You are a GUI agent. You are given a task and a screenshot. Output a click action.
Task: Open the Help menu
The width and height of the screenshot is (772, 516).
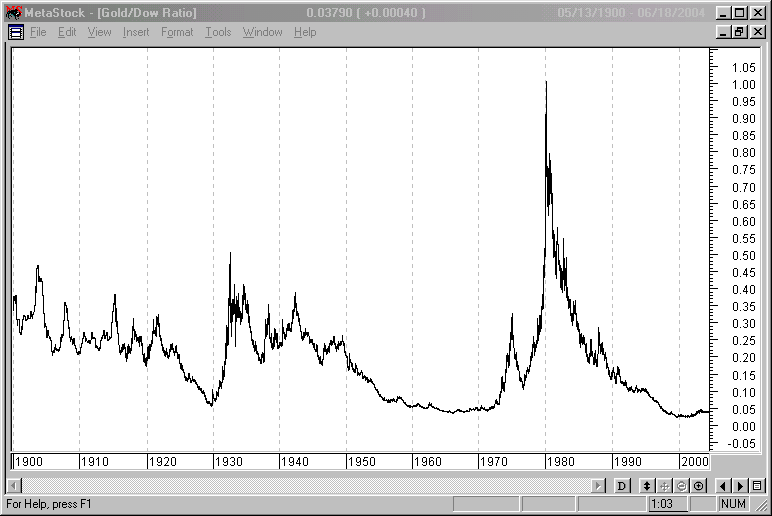(x=305, y=32)
